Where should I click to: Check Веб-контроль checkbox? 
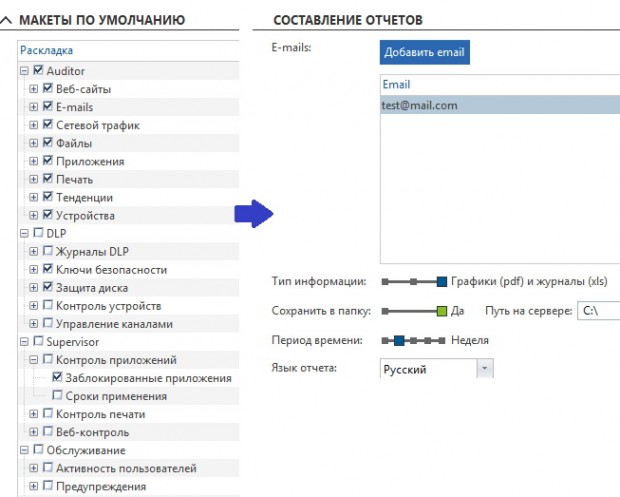(x=48, y=431)
